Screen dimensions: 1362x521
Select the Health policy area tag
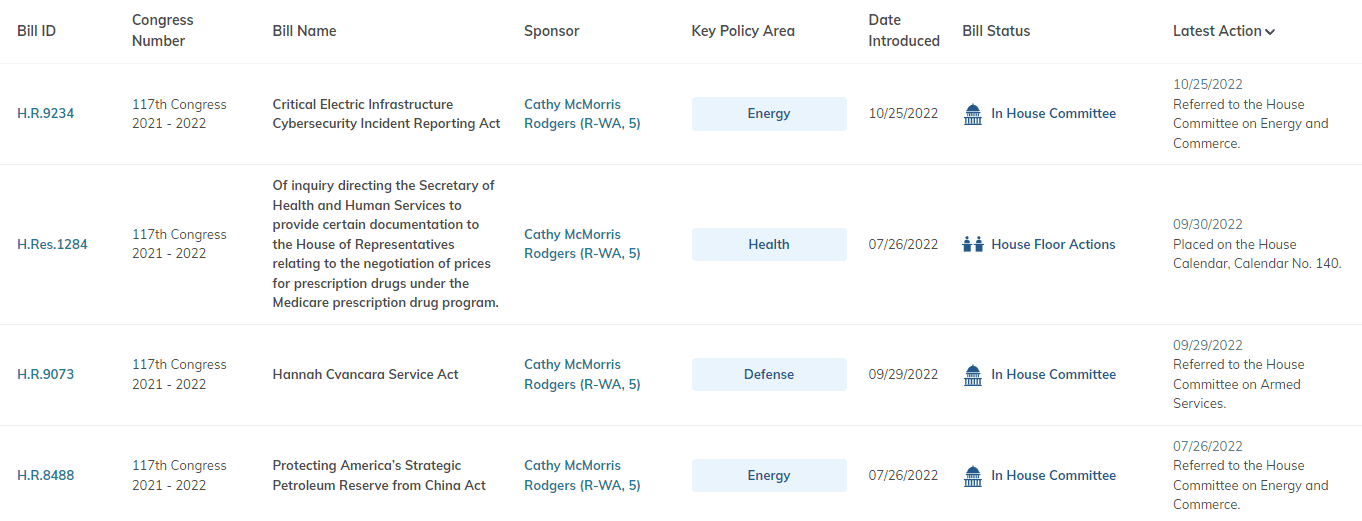(x=769, y=244)
